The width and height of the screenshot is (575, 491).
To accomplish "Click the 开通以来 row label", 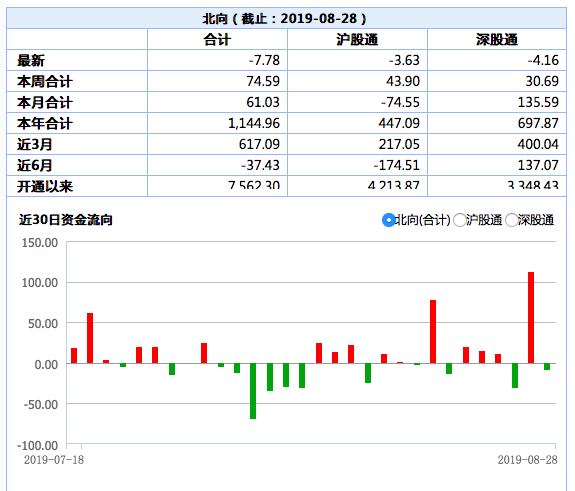I will coord(45,186).
